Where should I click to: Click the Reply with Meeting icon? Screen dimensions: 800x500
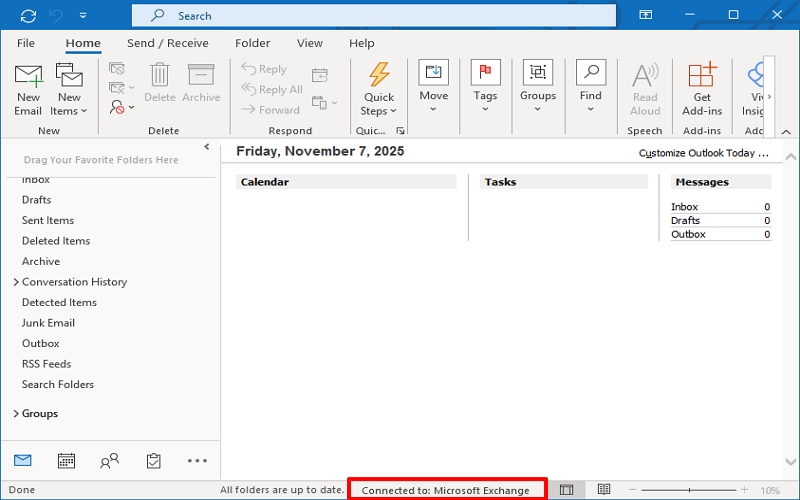click(320, 76)
